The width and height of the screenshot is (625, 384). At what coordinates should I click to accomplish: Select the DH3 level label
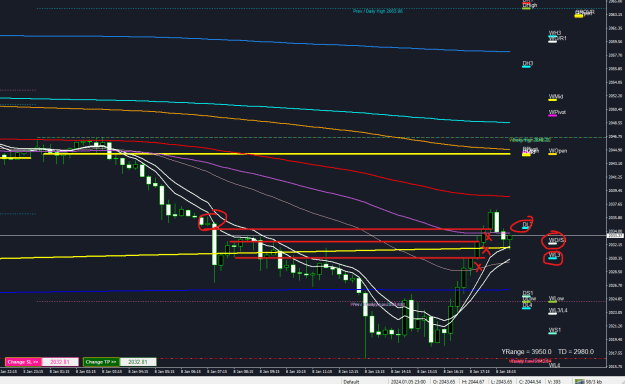pos(527,64)
